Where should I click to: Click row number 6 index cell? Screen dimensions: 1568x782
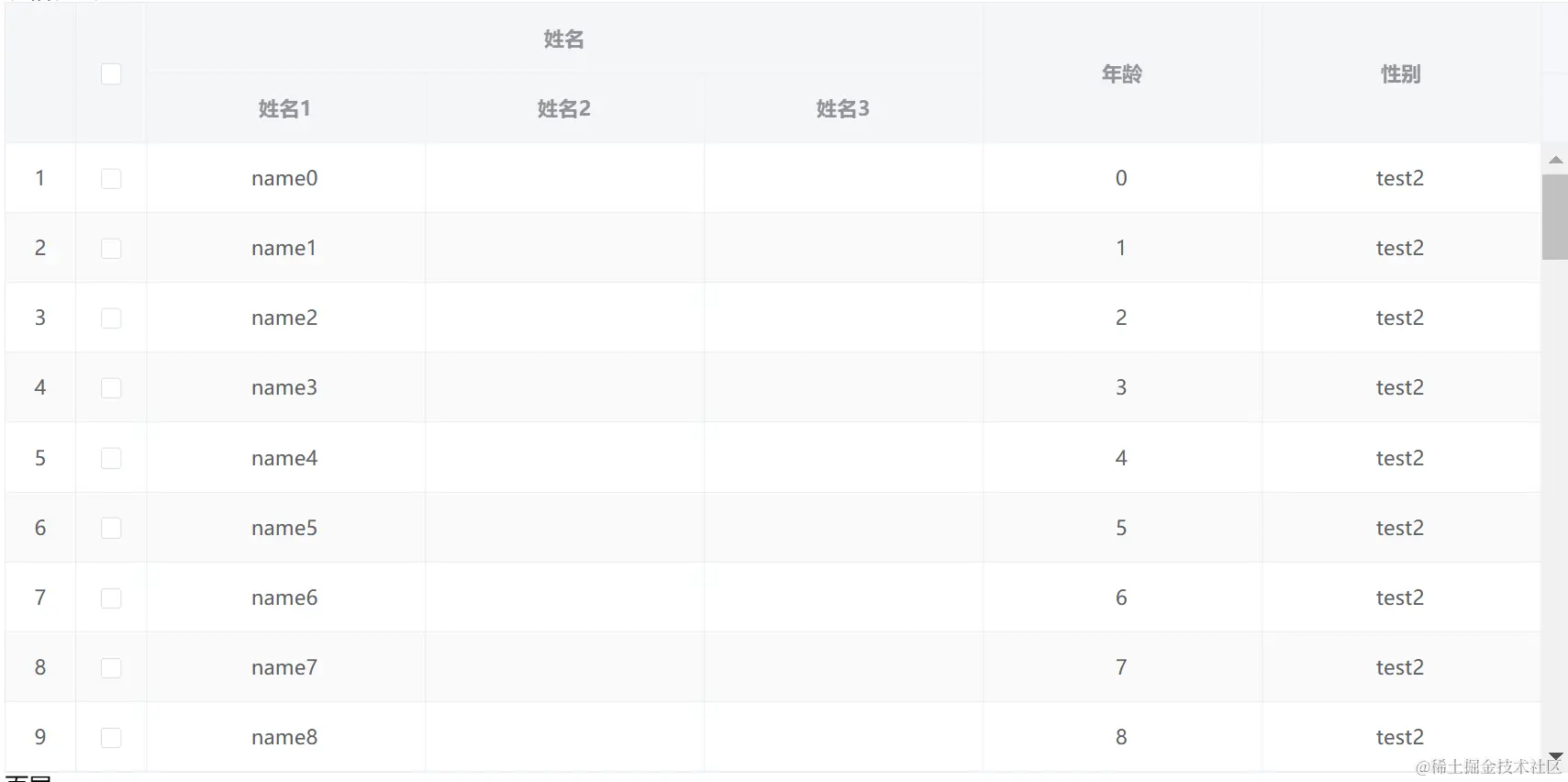click(x=40, y=529)
